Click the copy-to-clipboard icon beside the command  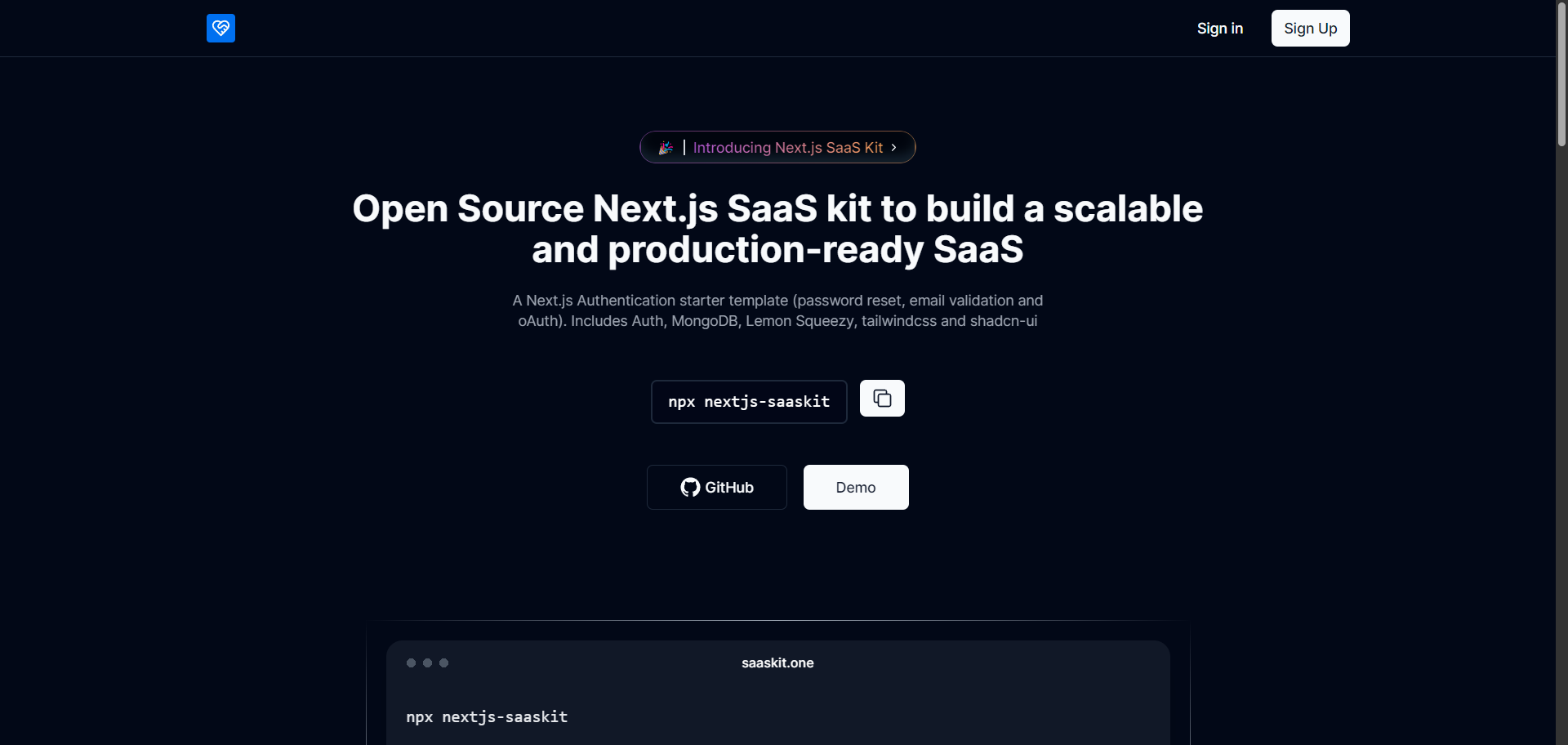click(882, 399)
